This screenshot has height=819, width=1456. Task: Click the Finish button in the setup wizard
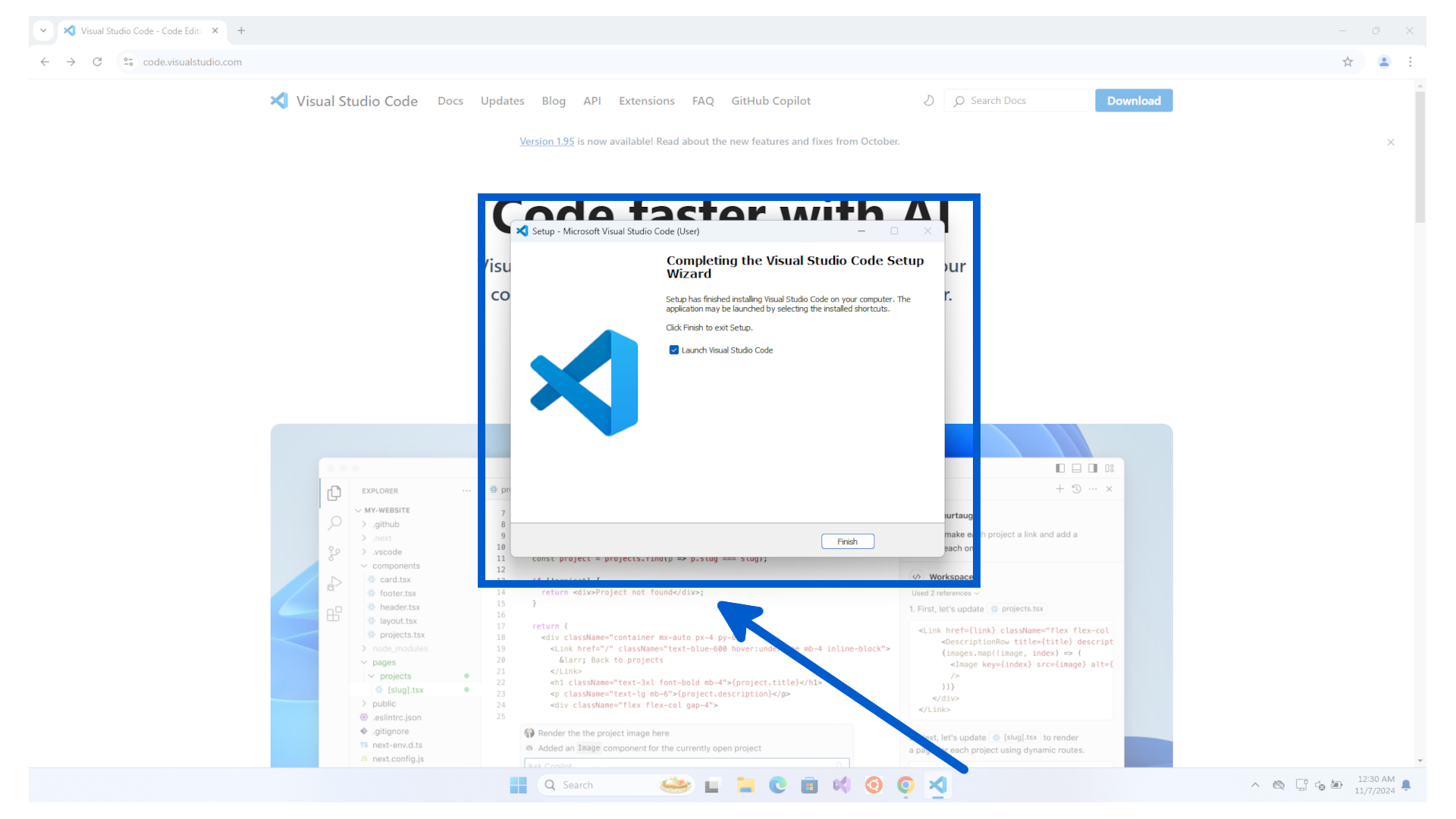[847, 541]
